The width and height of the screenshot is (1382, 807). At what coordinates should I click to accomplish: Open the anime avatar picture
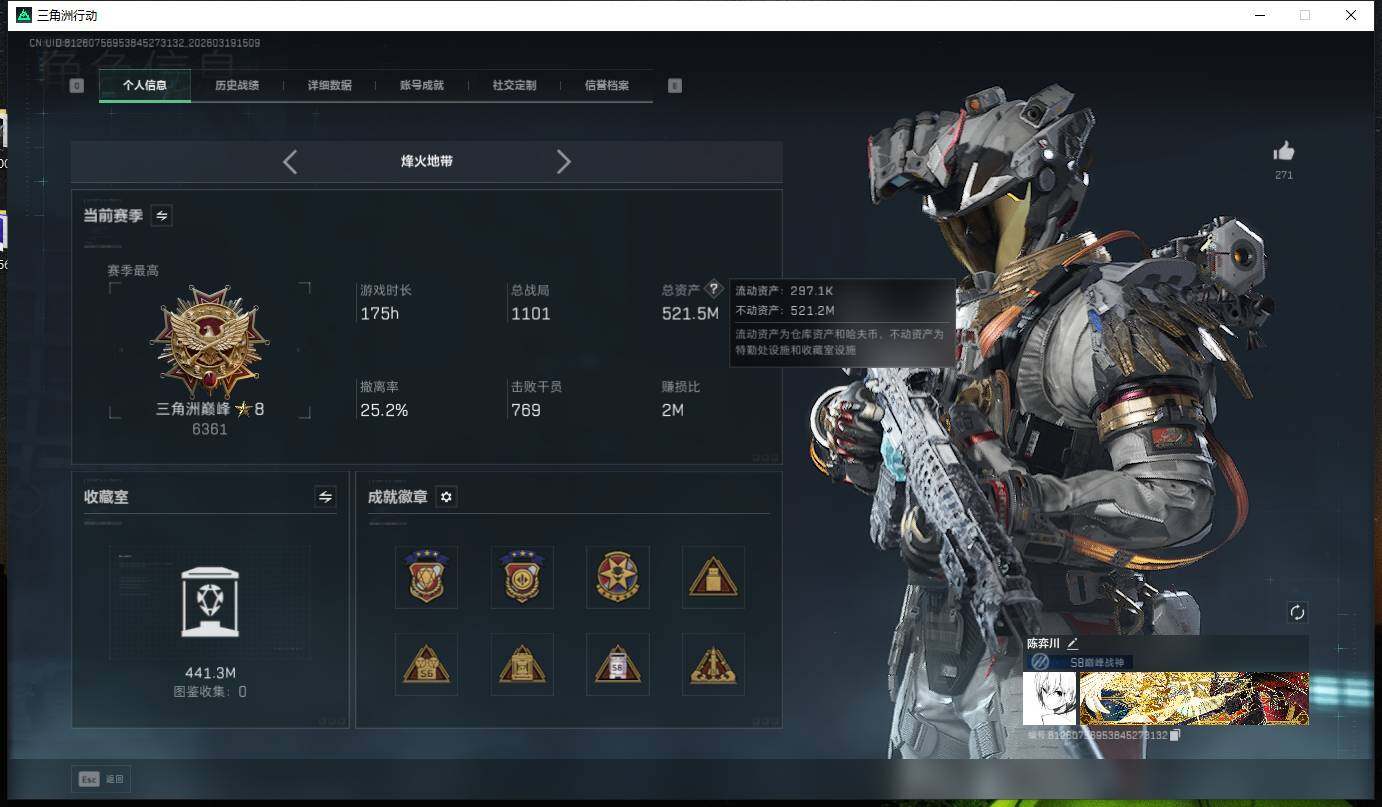point(1049,698)
